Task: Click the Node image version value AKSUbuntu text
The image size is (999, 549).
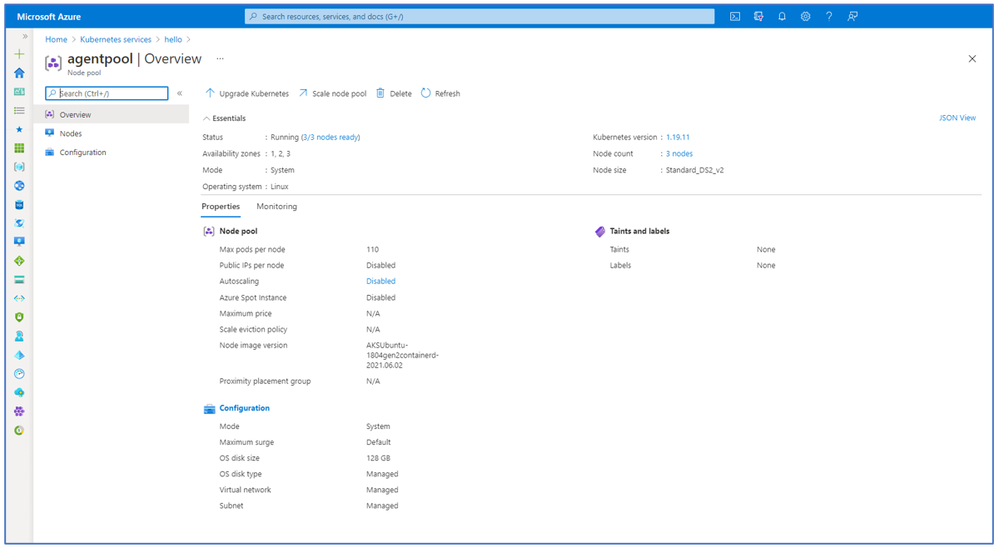Action: click(x=402, y=355)
